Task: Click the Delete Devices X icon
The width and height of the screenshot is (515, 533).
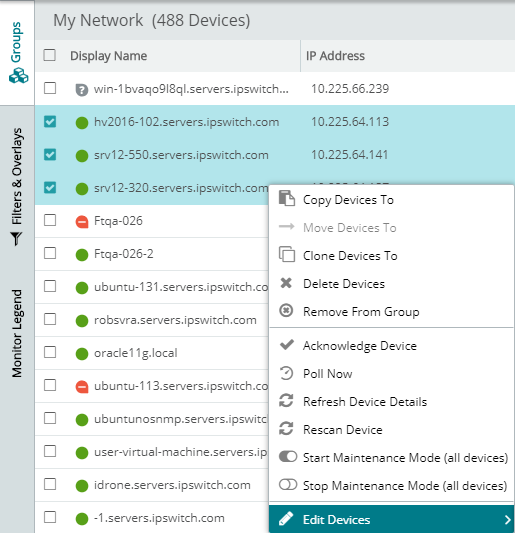Action: click(286, 282)
